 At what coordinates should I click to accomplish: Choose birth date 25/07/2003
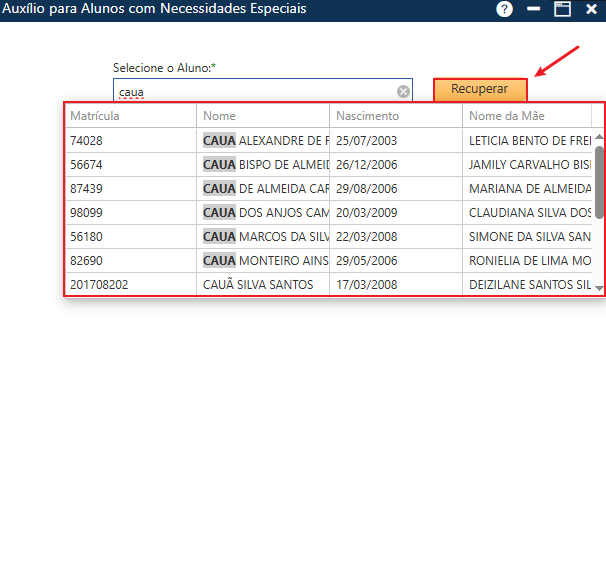(366, 141)
